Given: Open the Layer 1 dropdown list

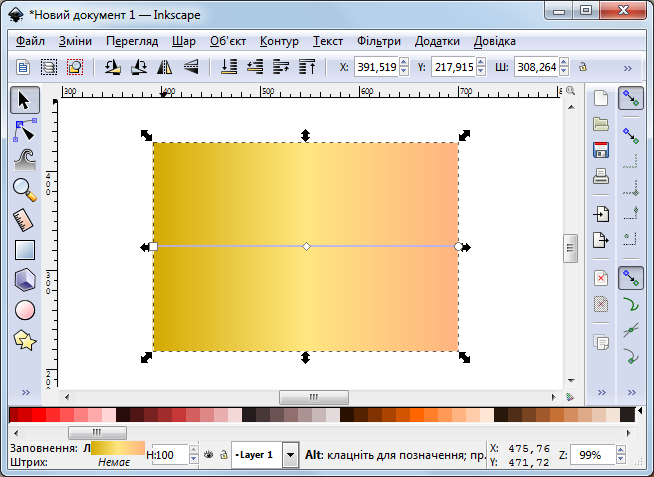Looking at the screenshot, I should (290, 455).
